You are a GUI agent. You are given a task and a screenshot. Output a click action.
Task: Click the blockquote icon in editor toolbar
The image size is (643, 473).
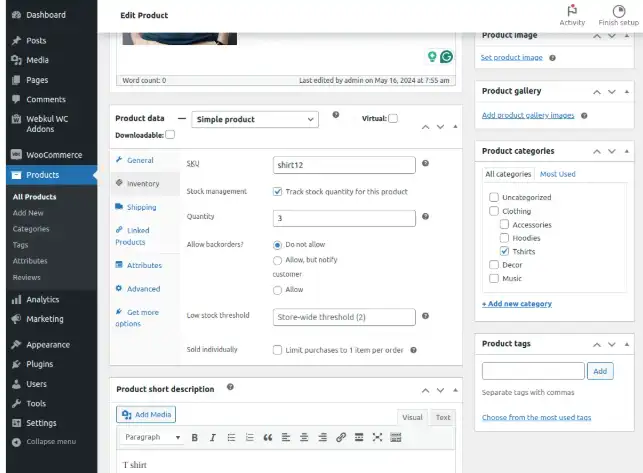pyautogui.click(x=267, y=437)
